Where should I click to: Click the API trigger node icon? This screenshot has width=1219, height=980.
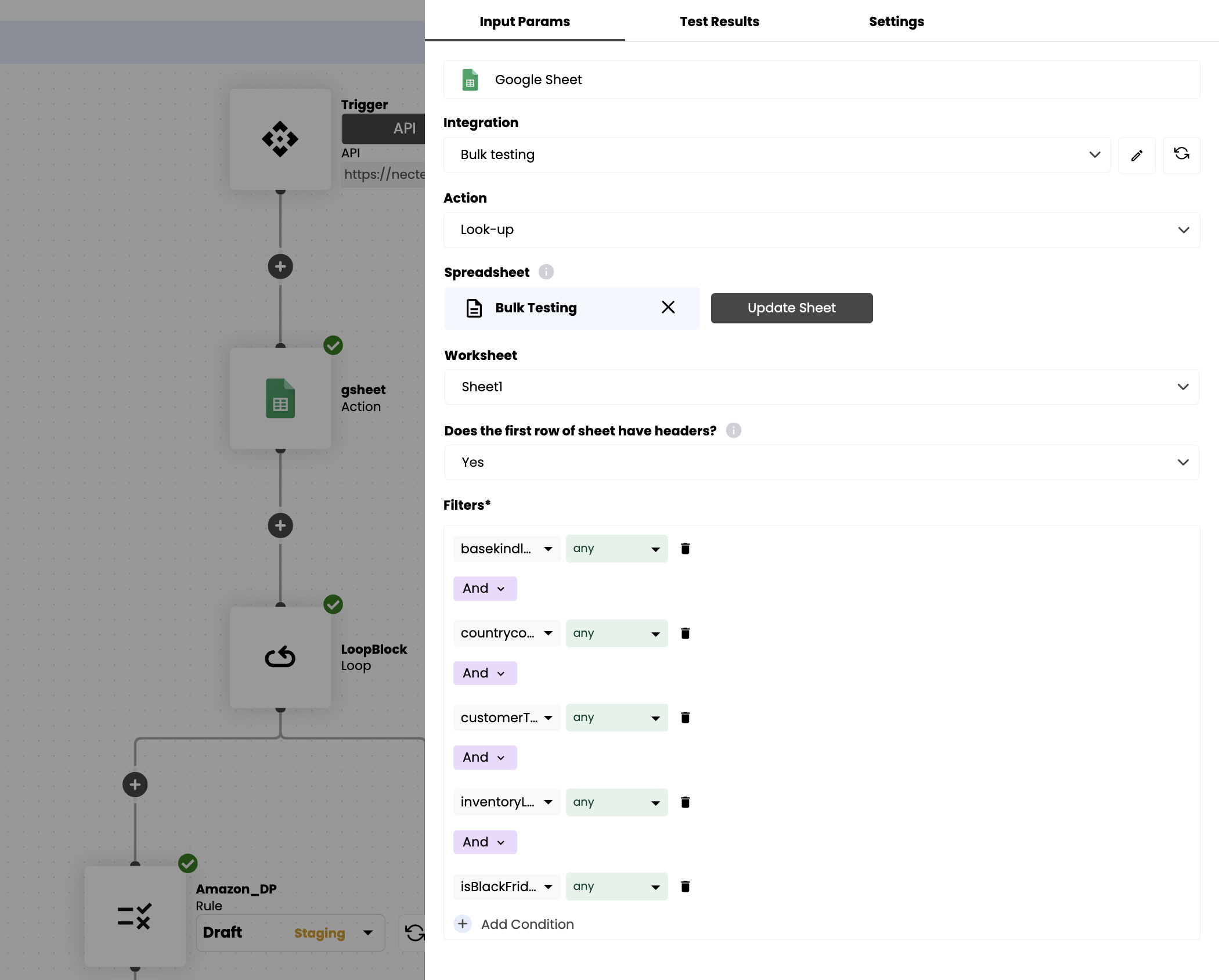pyautogui.click(x=280, y=139)
